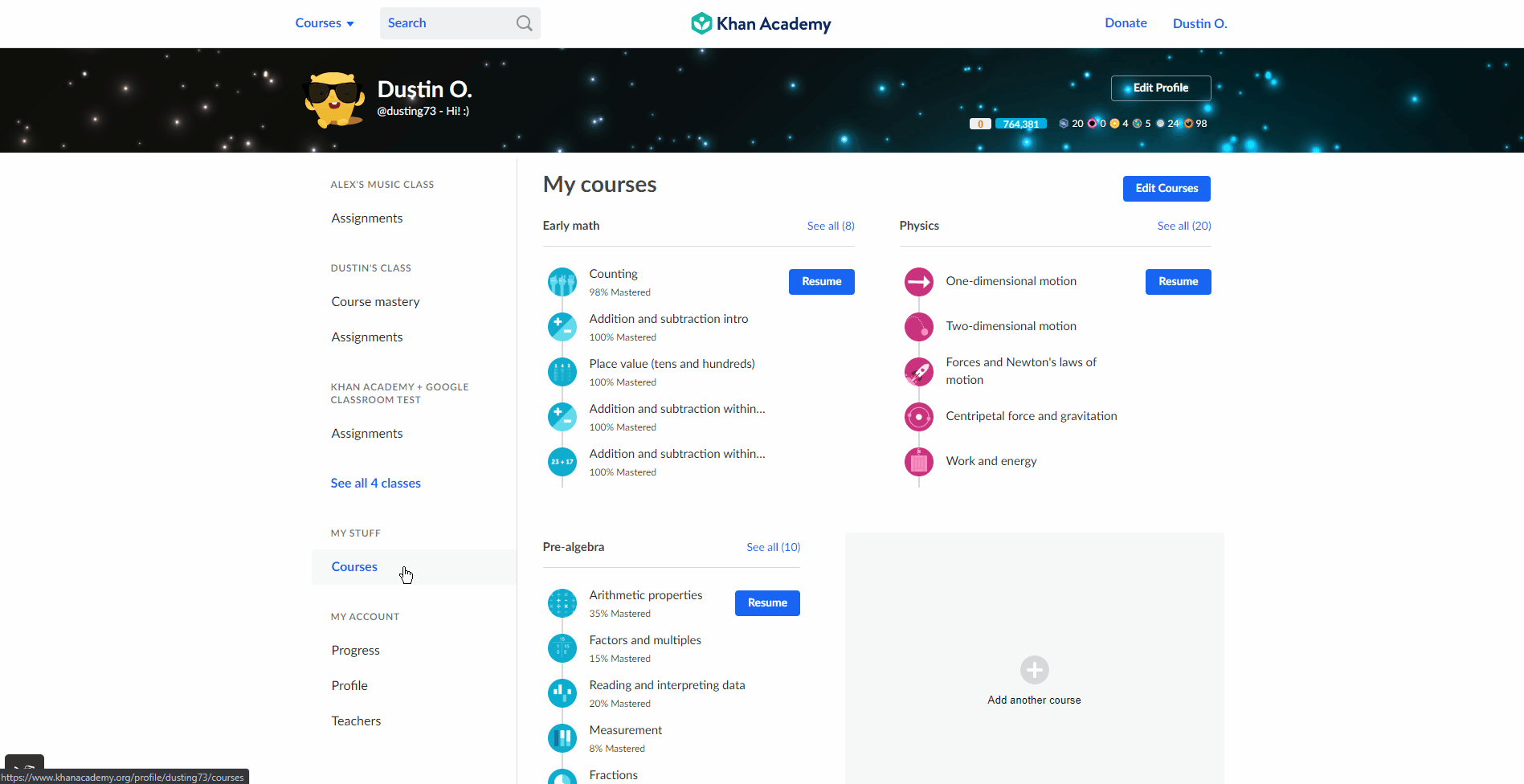Image resolution: width=1524 pixels, height=784 pixels.
Task: Resume Arithmetic properties
Action: tap(767, 603)
